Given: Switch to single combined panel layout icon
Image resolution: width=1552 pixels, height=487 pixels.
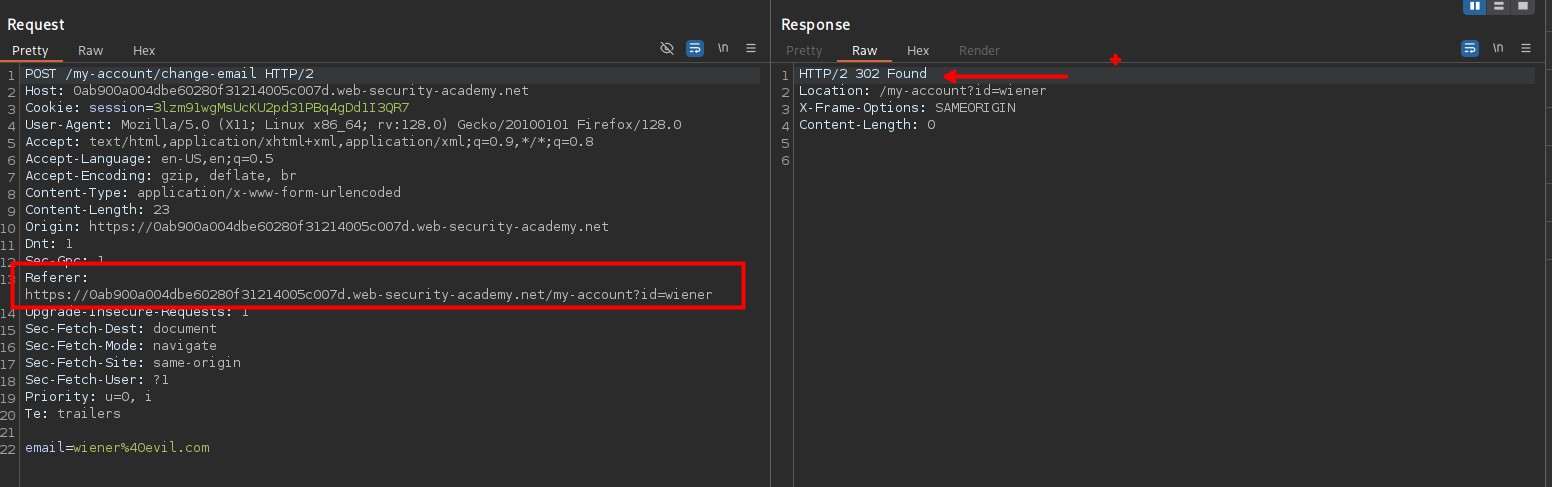Looking at the screenshot, I should pyautogui.click(x=1523, y=6).
